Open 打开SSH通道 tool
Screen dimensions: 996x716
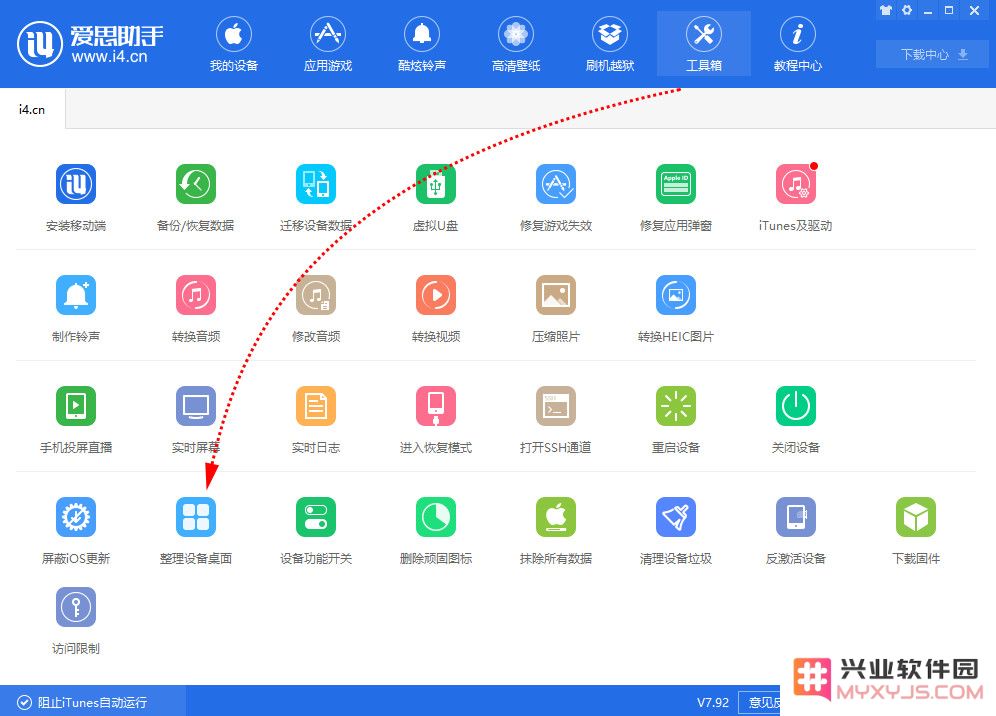pyautogui.click(x=556, y=406)
